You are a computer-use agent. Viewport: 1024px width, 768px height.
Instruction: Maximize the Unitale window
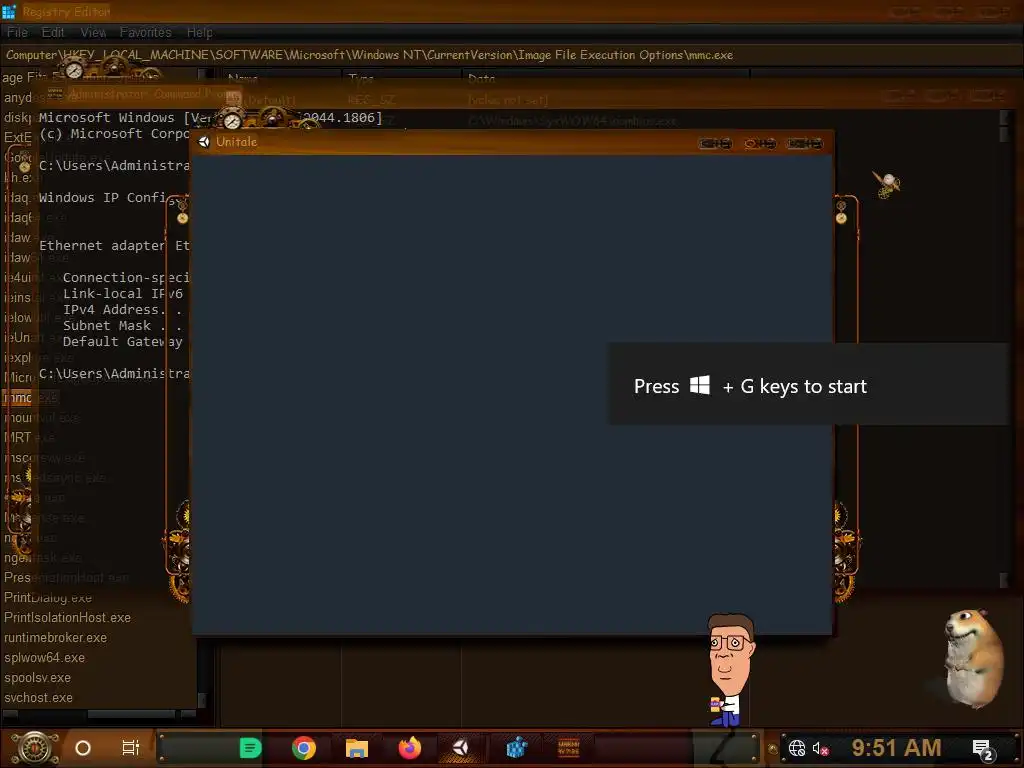760,144
